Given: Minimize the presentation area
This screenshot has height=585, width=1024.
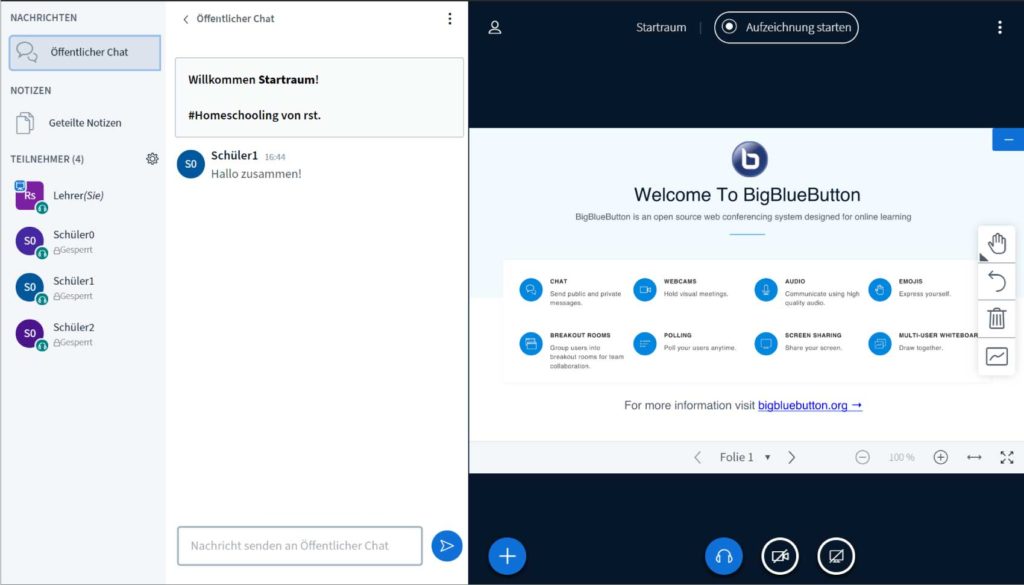Looking at the screenshot, I should 1008,140.
